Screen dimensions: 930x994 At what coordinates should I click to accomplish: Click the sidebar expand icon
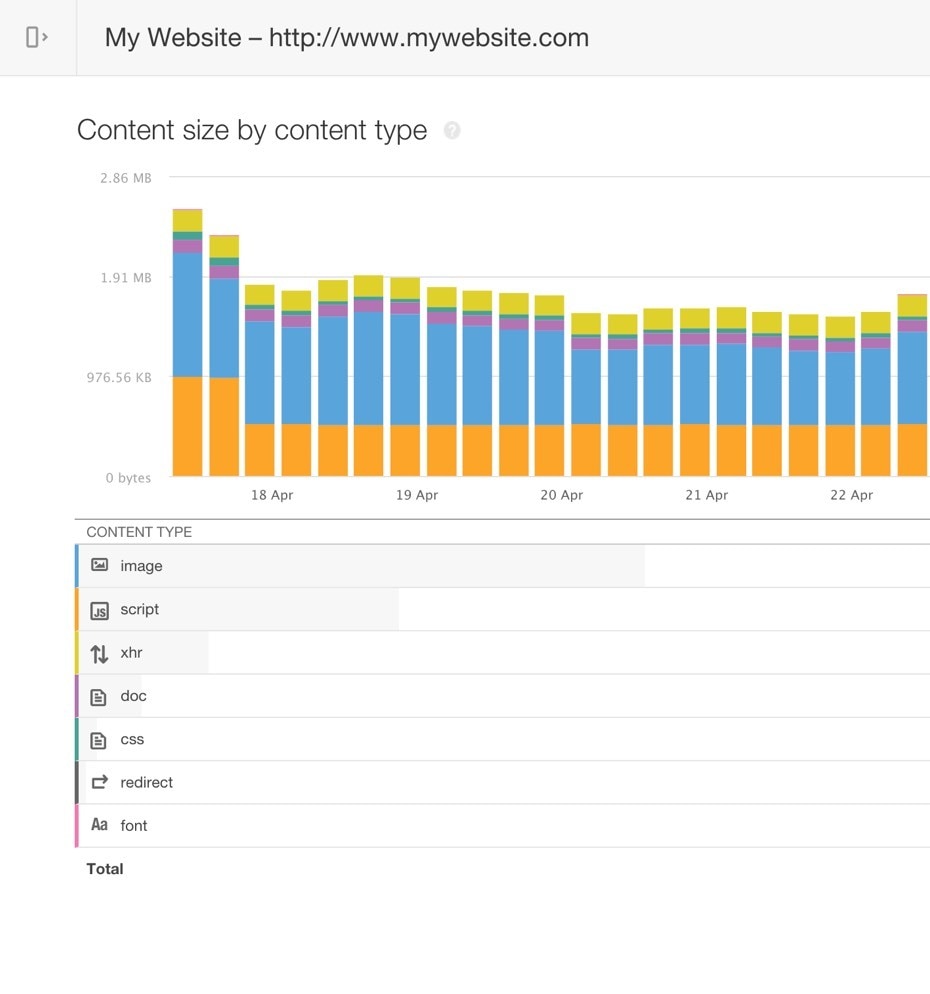[37, 38]
